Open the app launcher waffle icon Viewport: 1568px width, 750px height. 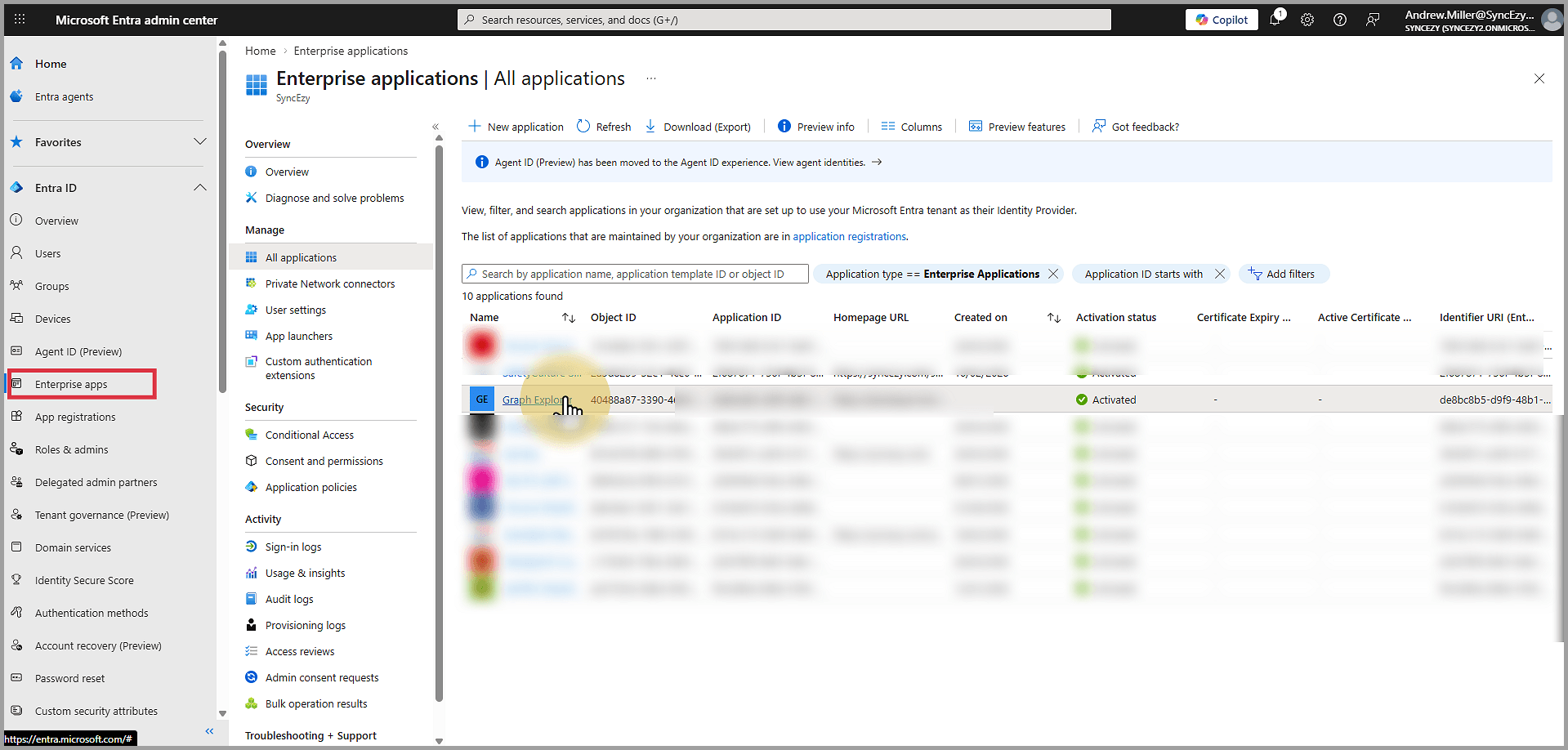click(20, 20)
